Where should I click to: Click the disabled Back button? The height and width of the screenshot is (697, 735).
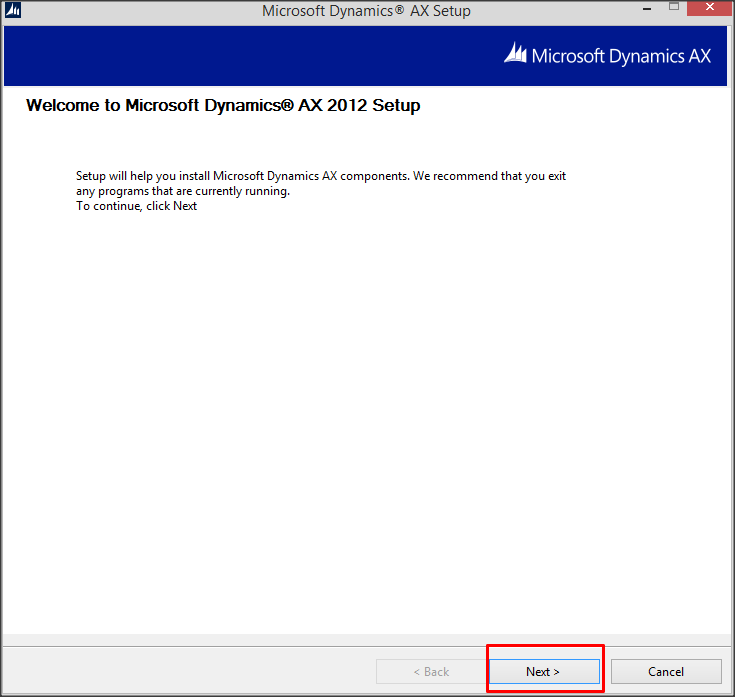point(431,671)
